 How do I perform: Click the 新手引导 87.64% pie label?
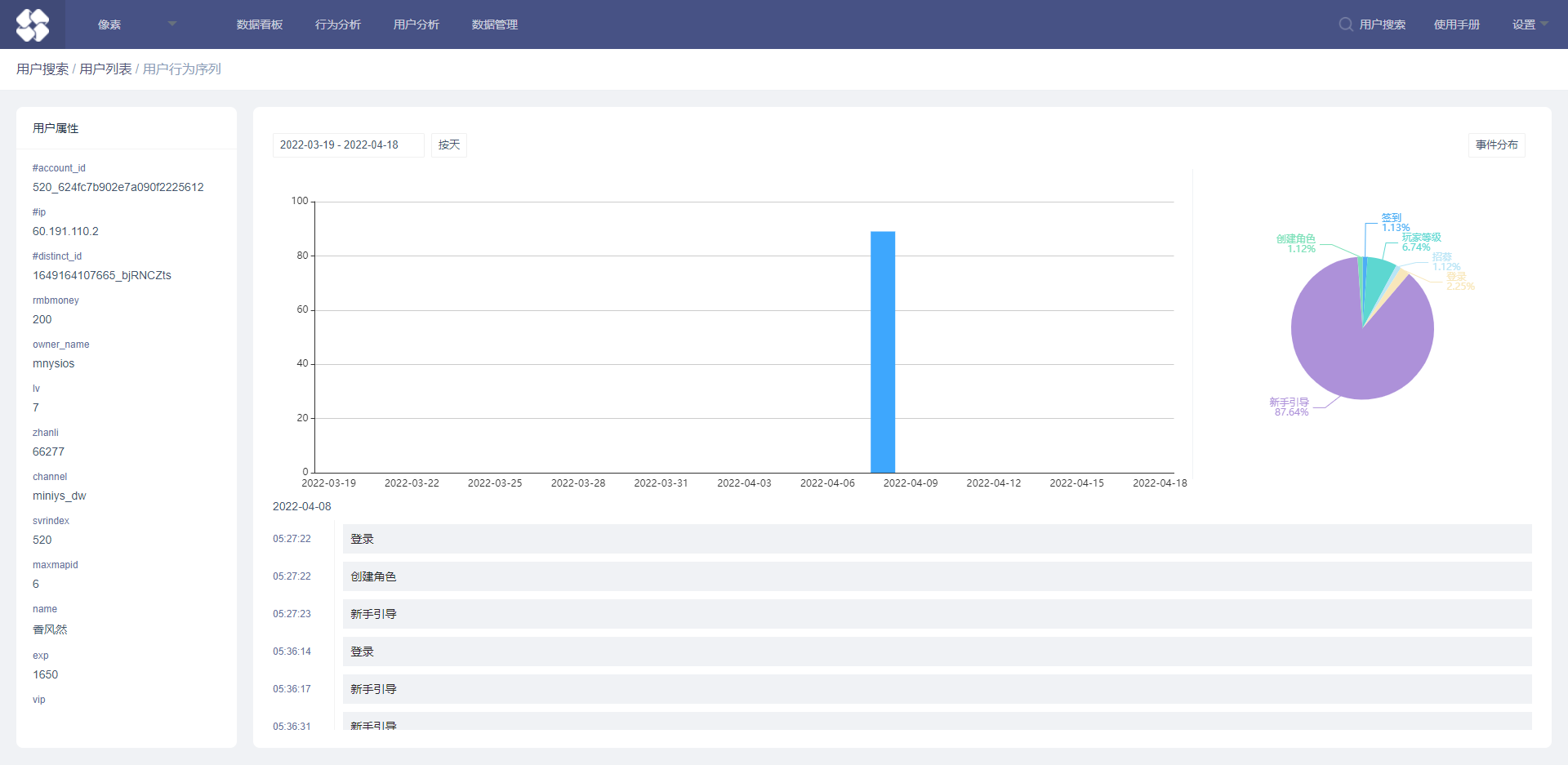click(1290, 407)
